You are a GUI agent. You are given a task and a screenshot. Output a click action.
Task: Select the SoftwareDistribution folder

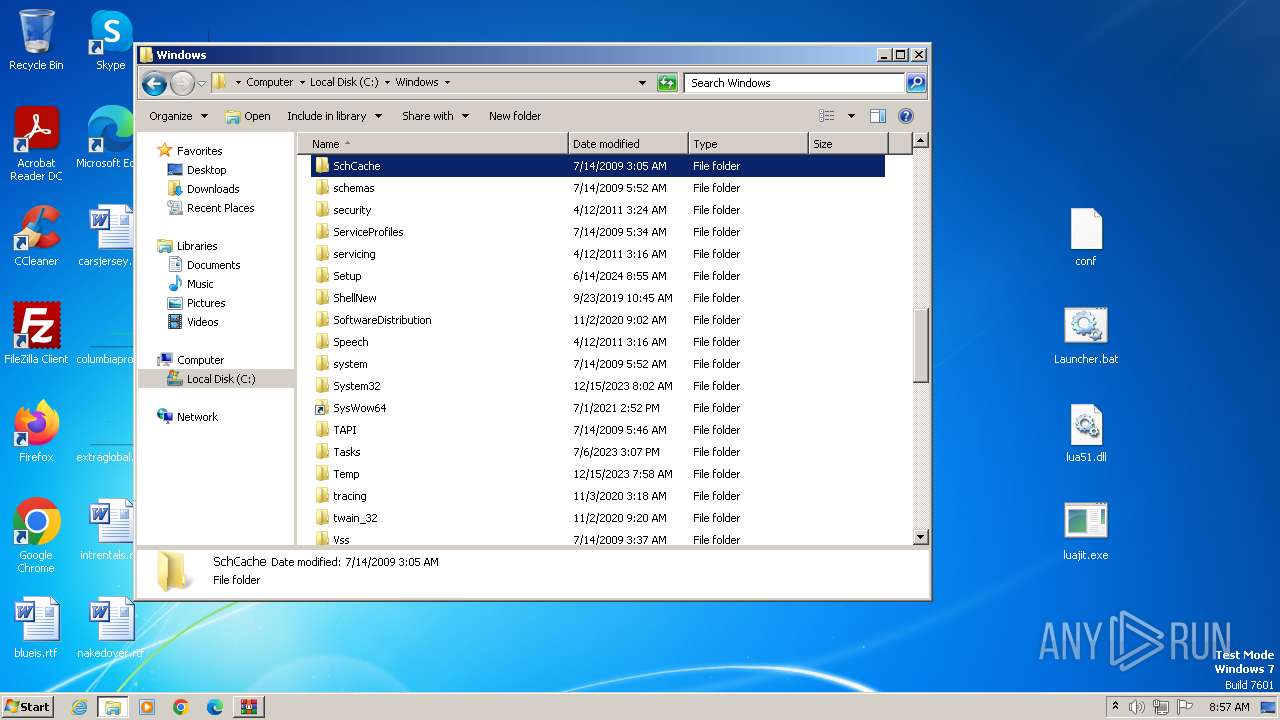[x=597, y=320]
